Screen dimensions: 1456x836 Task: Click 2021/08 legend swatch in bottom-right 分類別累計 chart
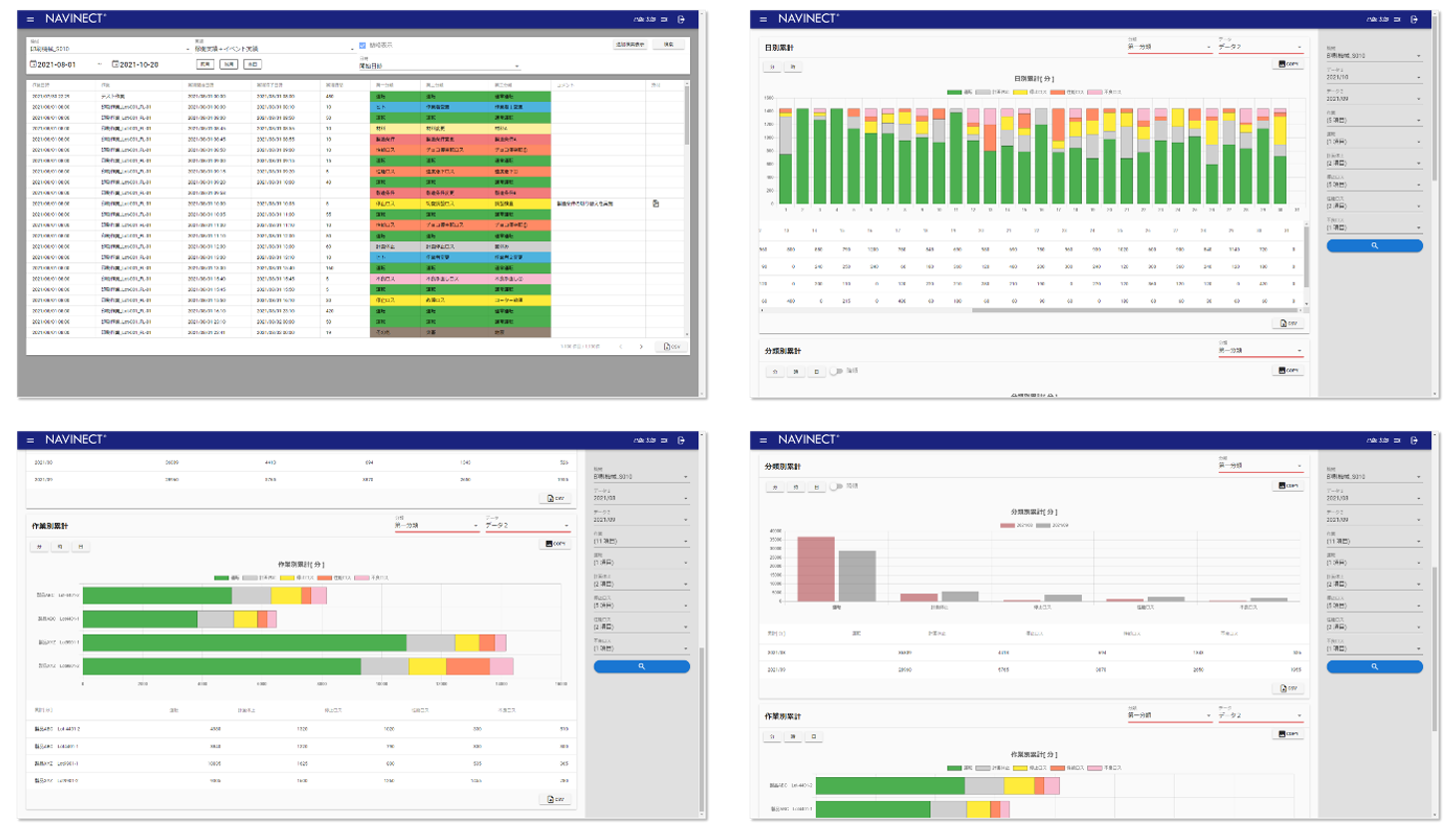pos(1007,525)
